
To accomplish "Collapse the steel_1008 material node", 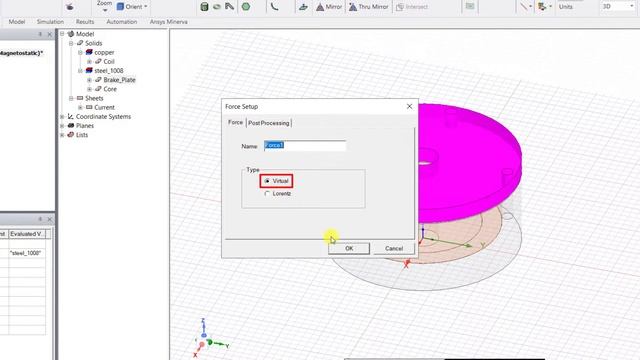I will (80, 71).
